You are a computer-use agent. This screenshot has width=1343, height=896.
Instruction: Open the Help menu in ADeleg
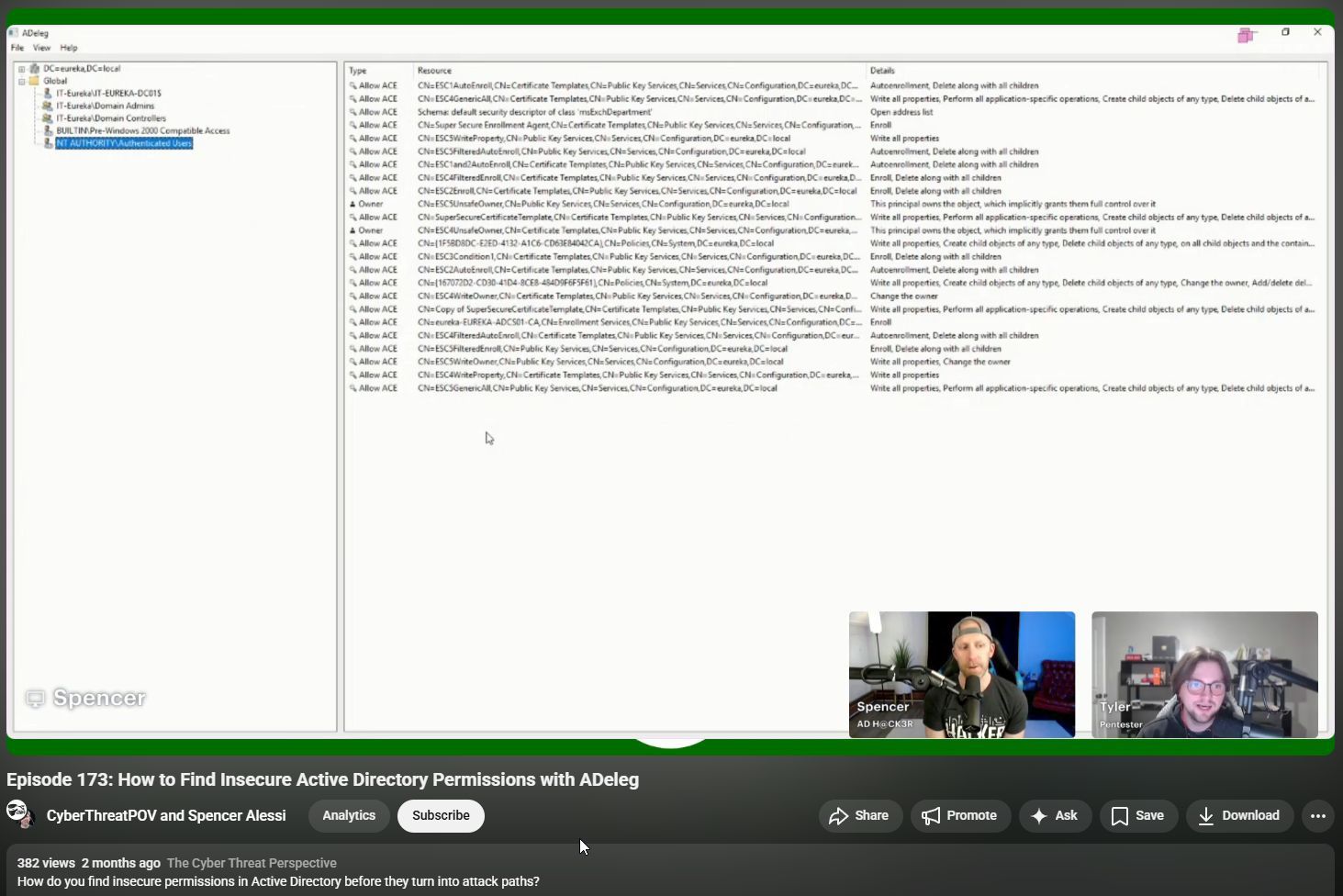[x=69, y=48]
